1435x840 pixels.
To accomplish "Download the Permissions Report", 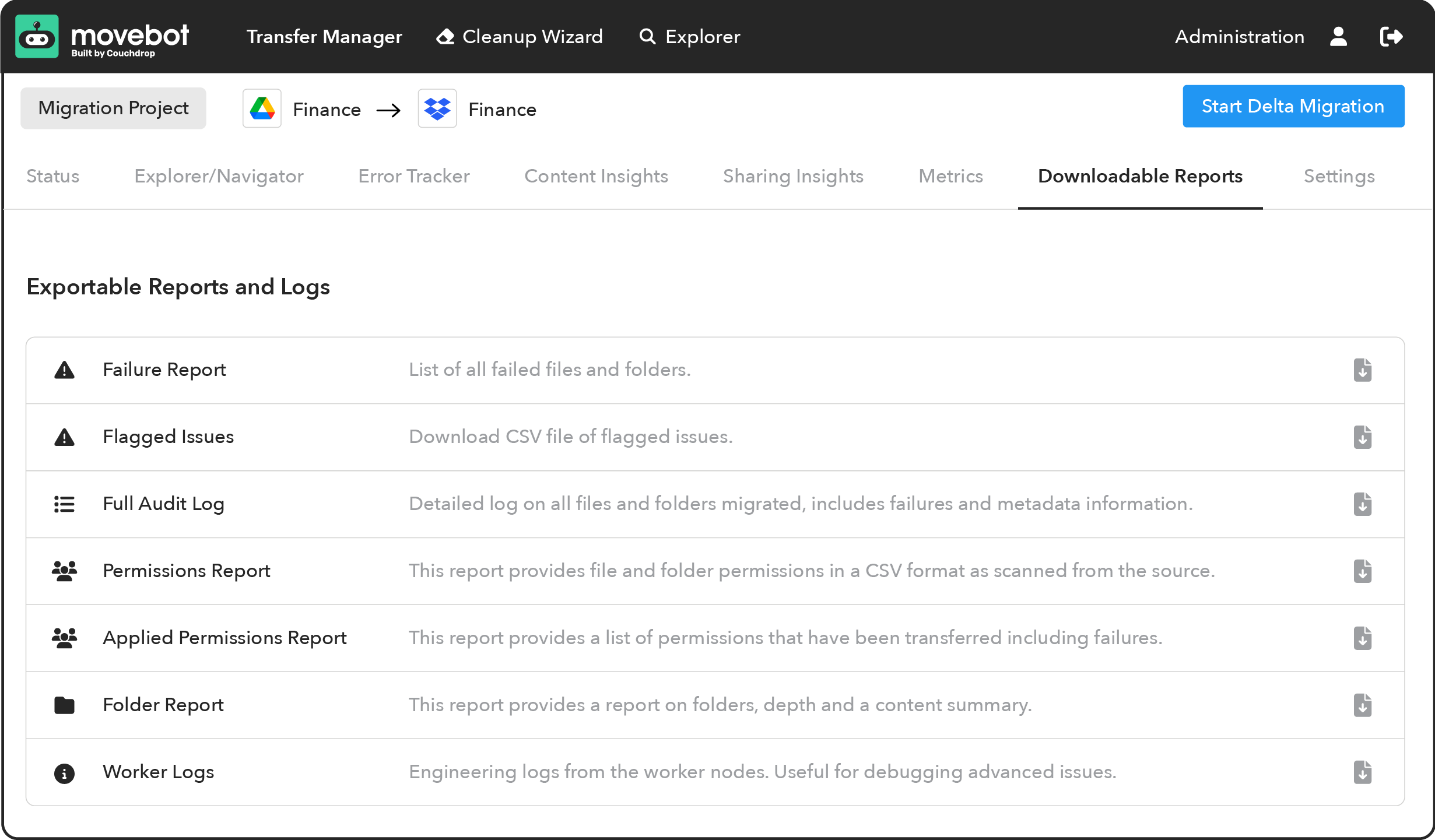I will coord(1362,571).
